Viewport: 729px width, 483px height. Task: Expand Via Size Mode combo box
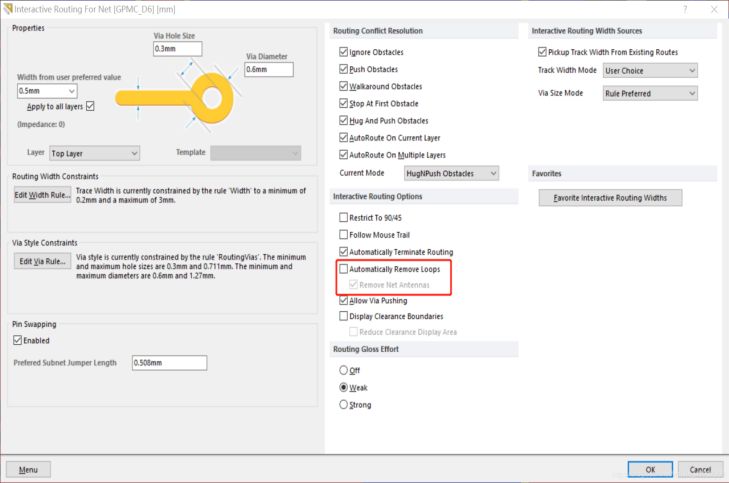click(650, 93)
